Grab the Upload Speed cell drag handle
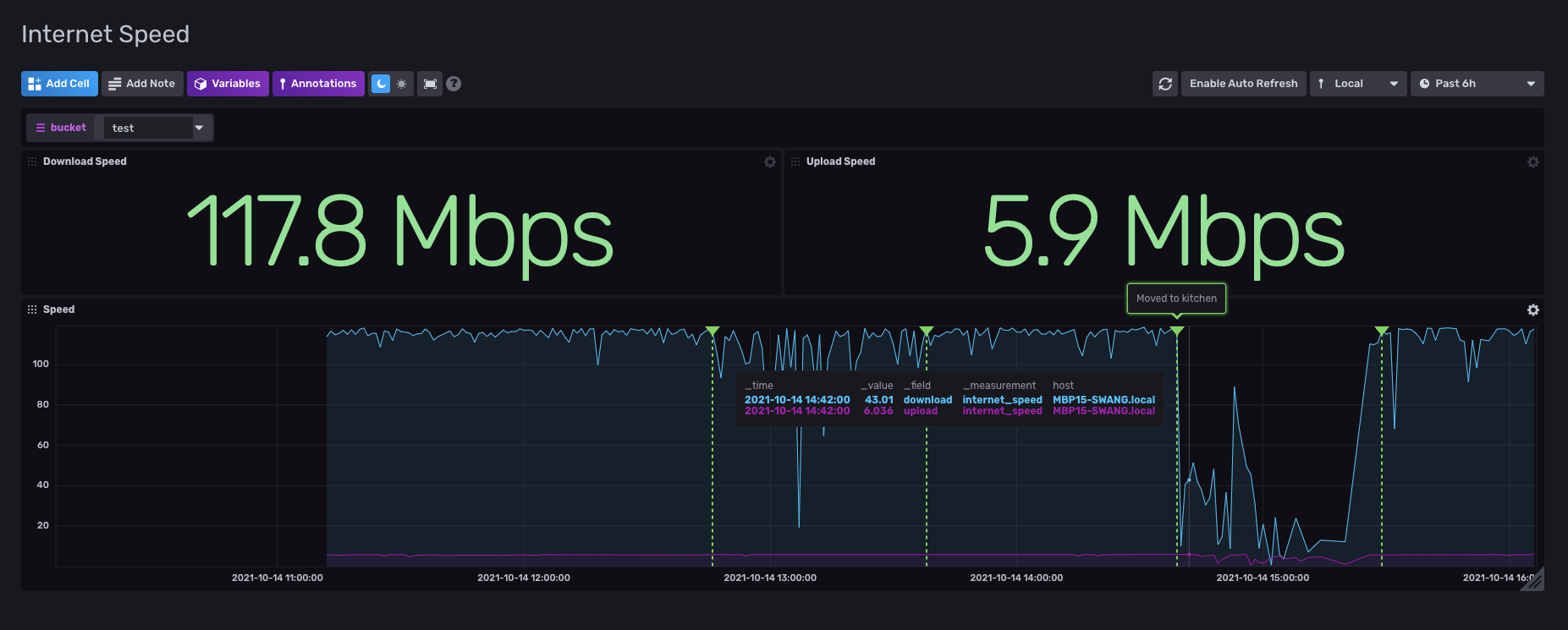The height and width of the screenshot is (630, 1568). [795, 162]
